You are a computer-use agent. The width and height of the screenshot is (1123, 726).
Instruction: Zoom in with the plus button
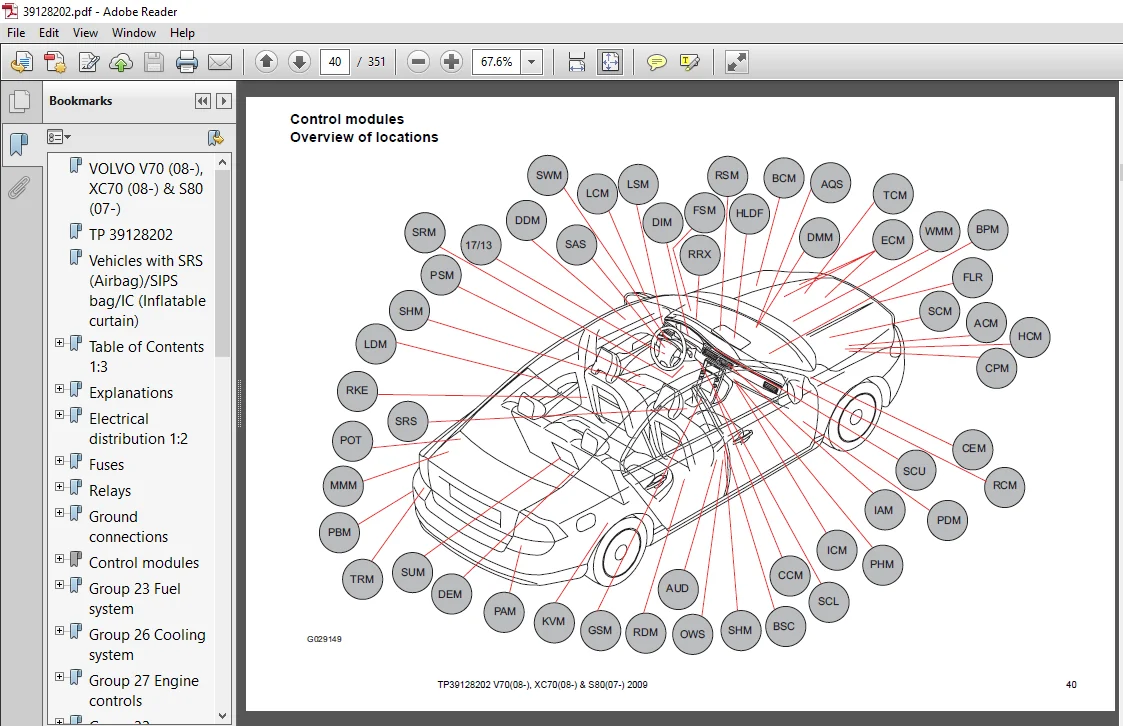[451, 62]
